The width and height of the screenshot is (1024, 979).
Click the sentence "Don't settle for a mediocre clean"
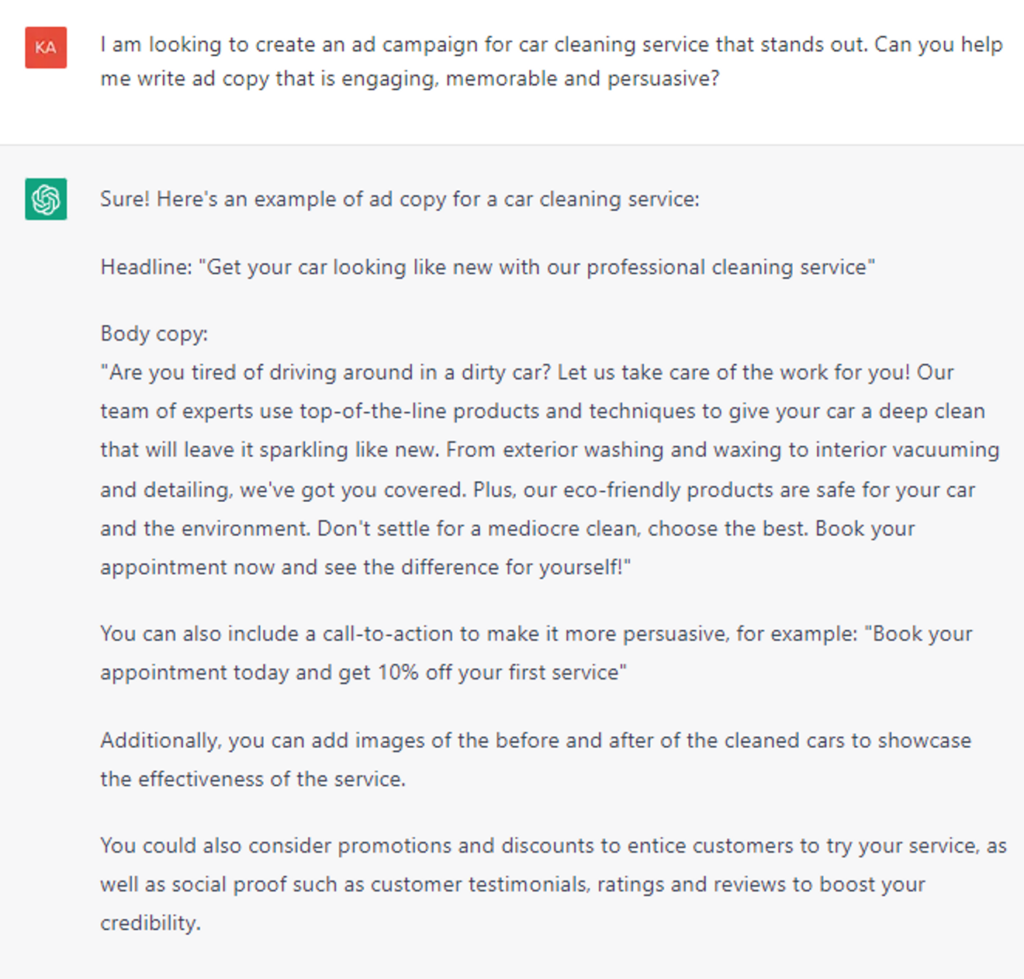(477, 528)
